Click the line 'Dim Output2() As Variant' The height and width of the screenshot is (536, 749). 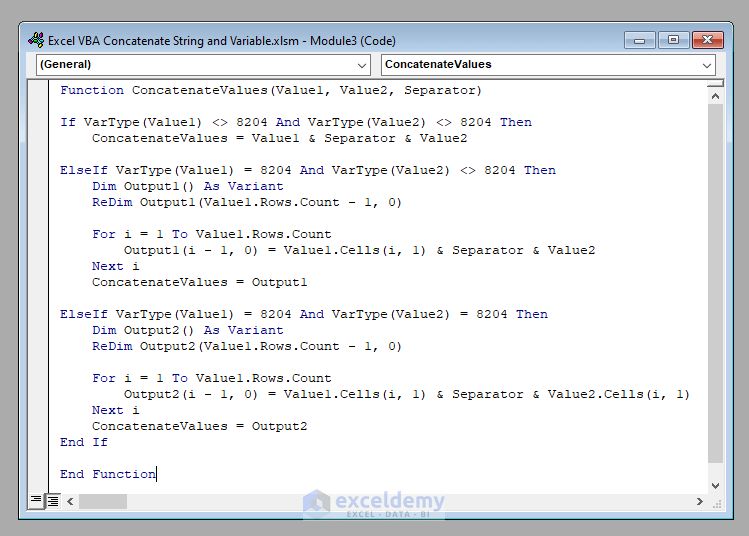[188, 330]
